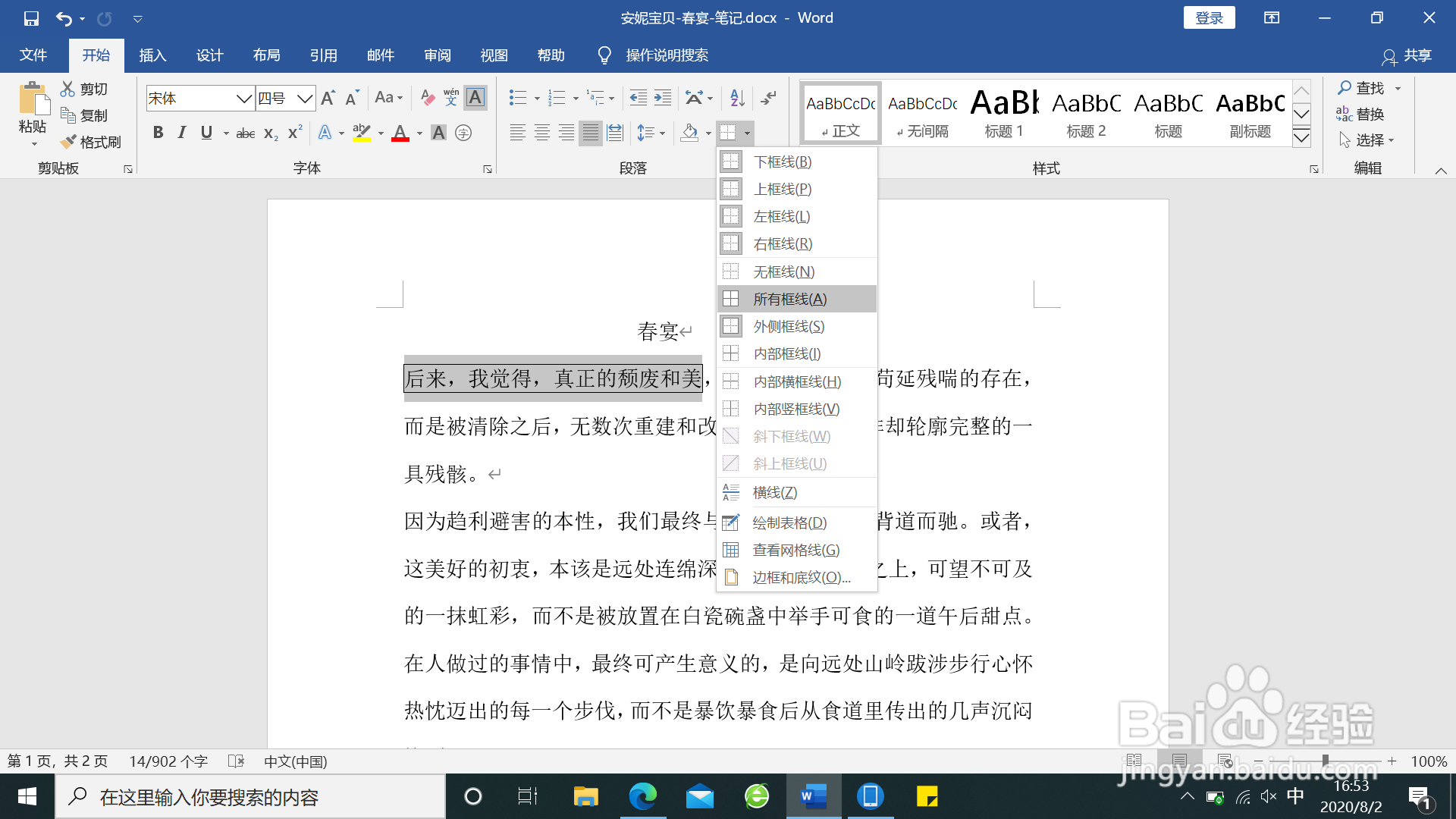
Task: Apply italic formatting
Action: coord(182,133)
